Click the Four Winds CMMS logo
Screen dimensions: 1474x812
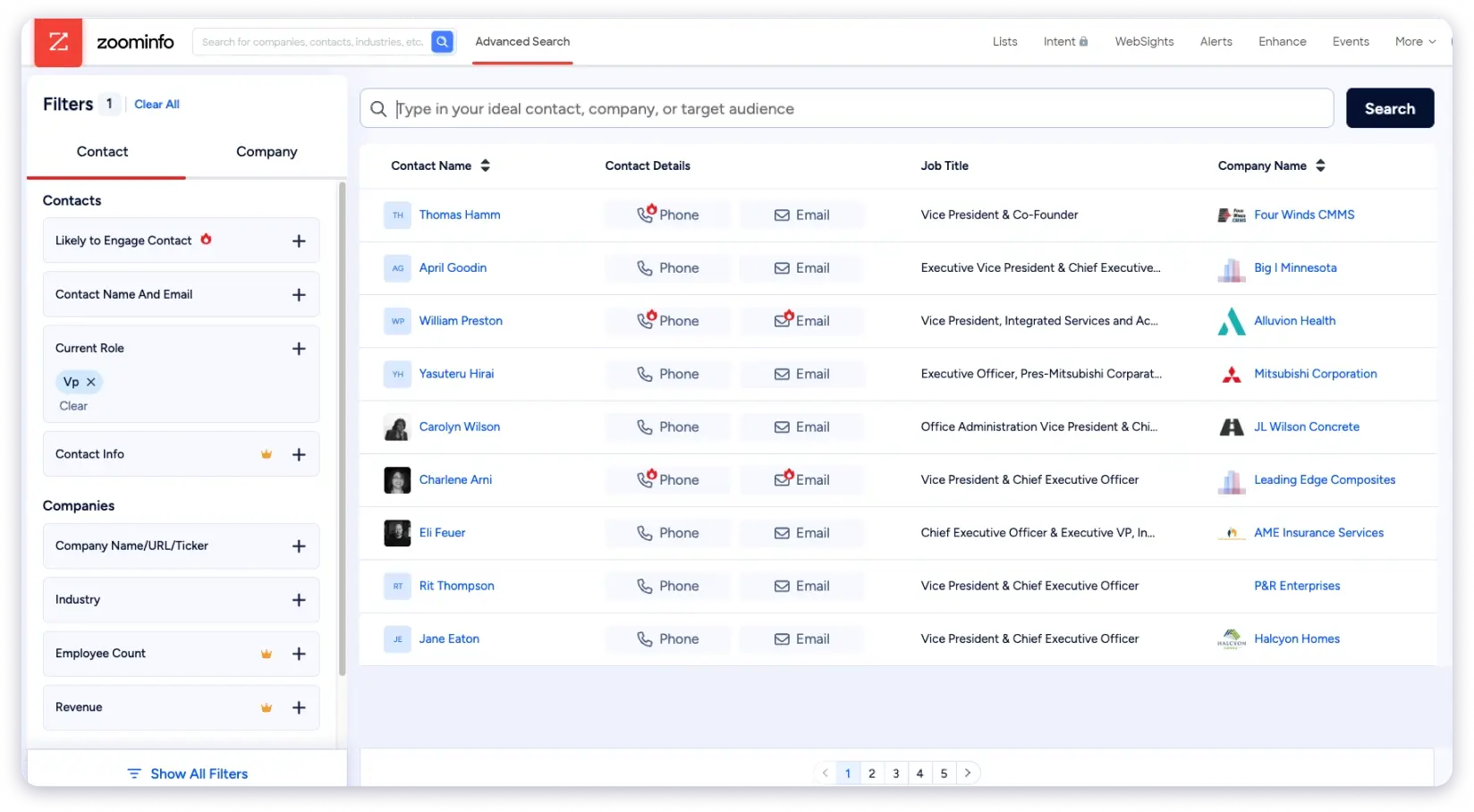tap(1232, 216)
